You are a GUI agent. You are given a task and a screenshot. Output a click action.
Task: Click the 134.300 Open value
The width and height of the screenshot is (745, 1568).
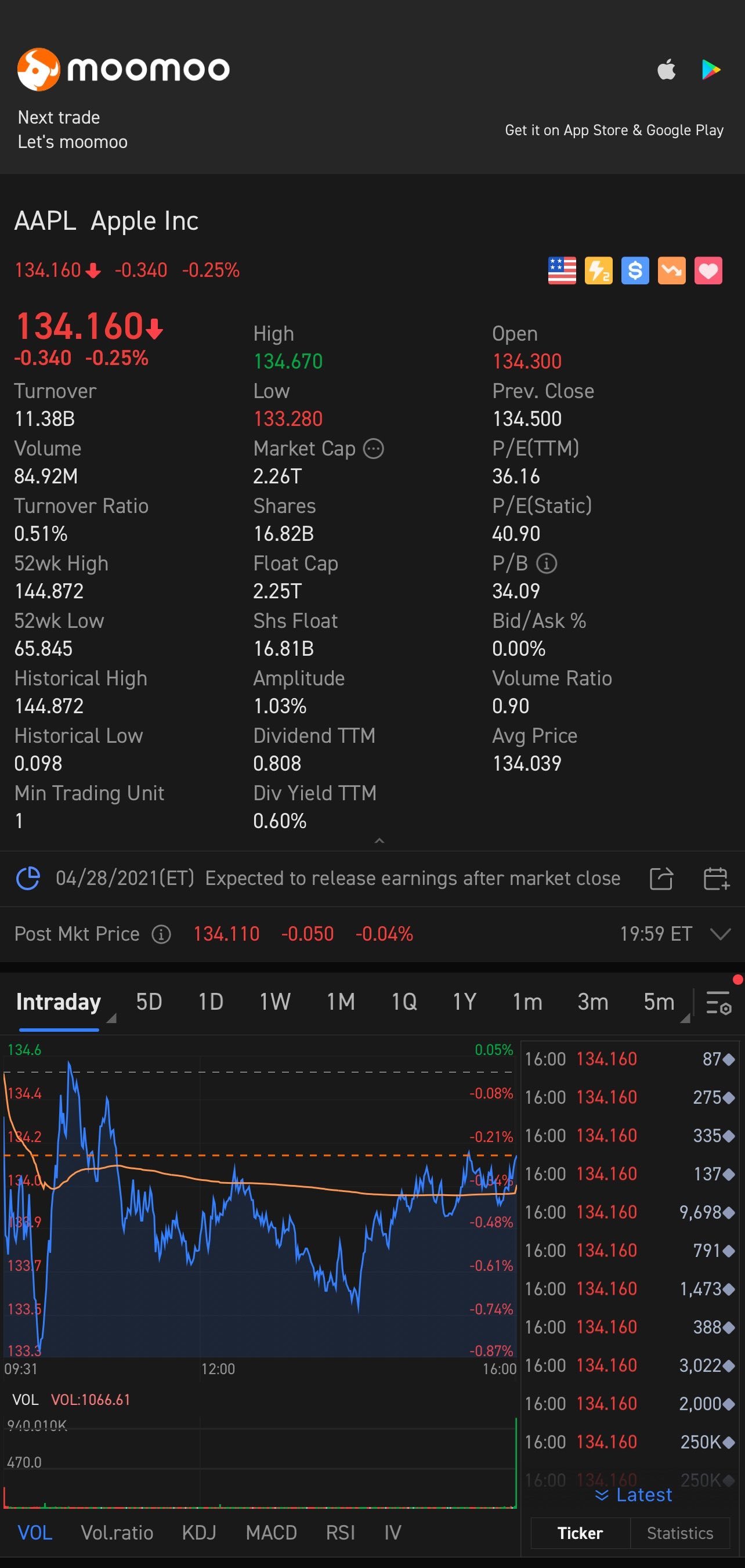click(527, 362)
